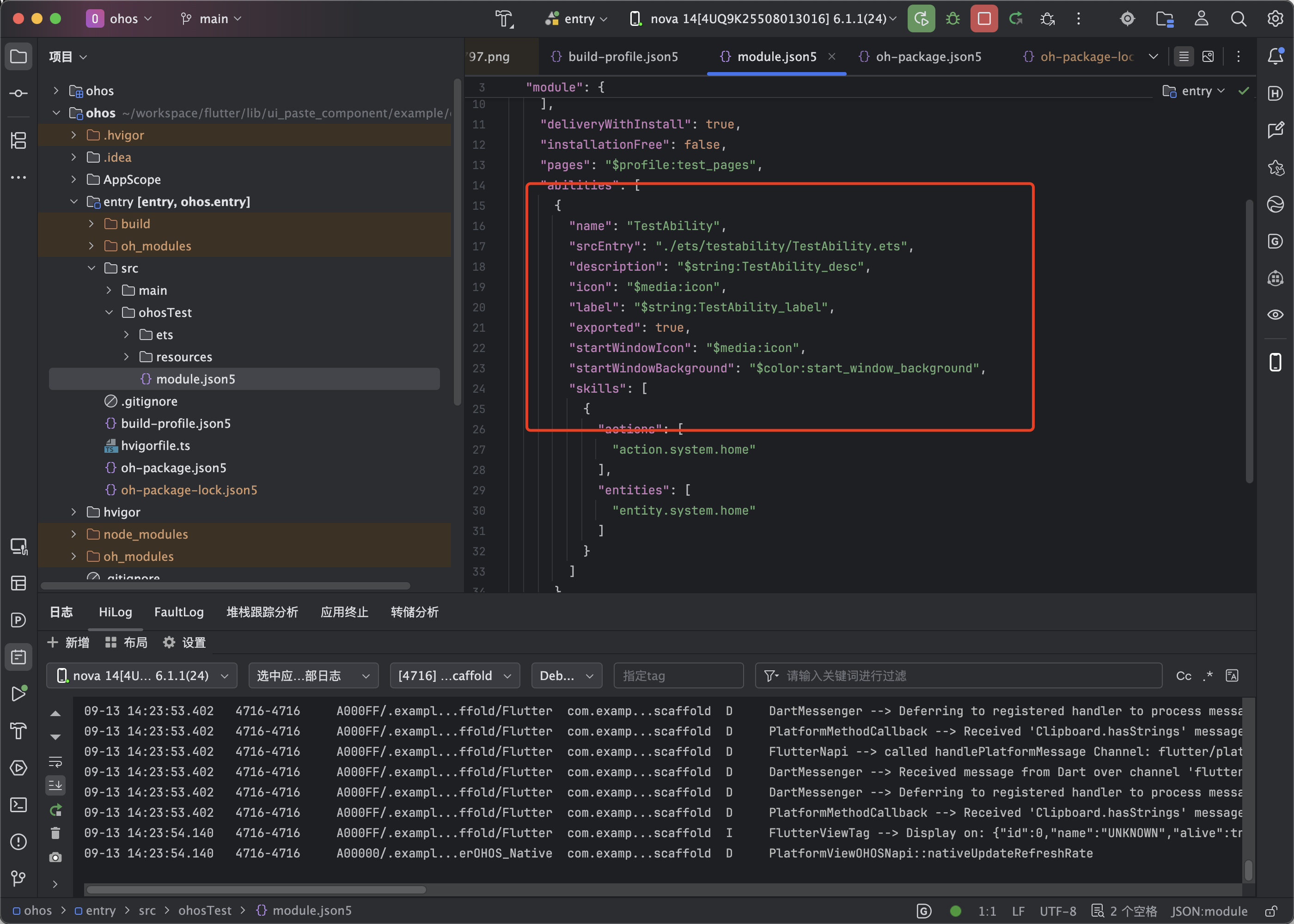Image resolution: width=1294 pixels, height=924 pixels.
Task: Open Notifications bell panel
Action: [1275, 56]
